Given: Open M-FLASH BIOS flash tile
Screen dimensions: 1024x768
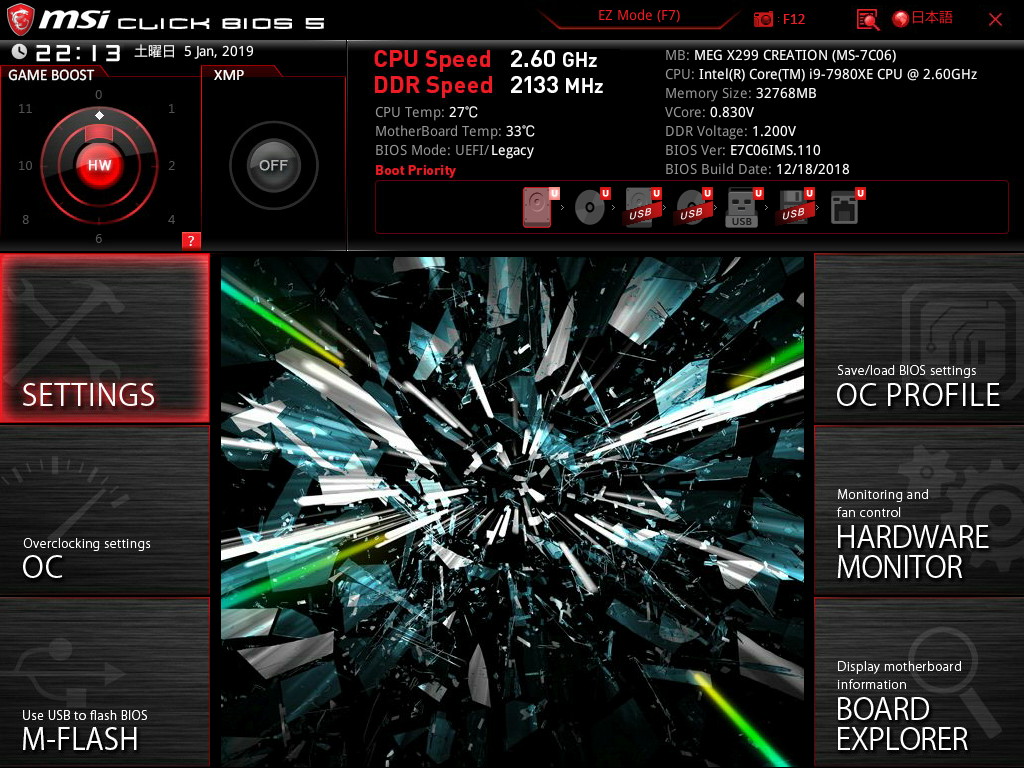Looking at the screenshot, I should click(x=104, y=682).
